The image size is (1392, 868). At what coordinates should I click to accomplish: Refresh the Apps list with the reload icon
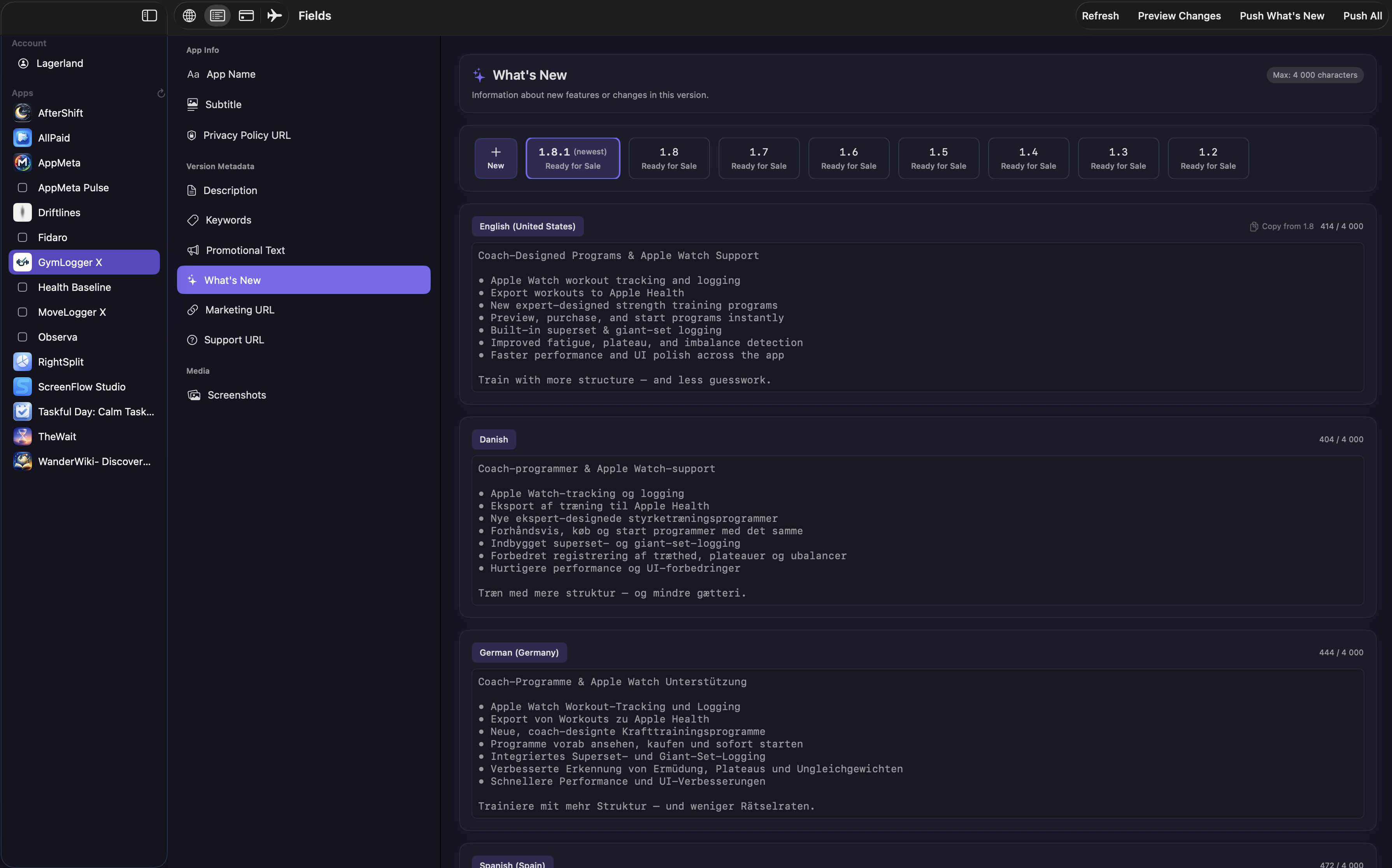[161, 93]
